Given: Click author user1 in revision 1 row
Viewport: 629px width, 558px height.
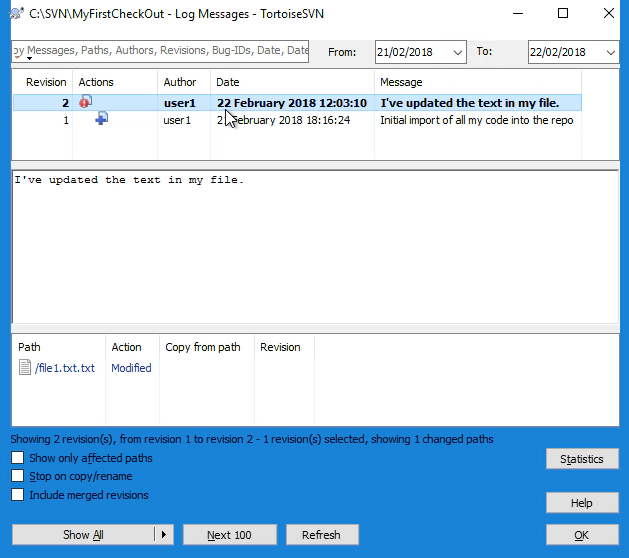Looking at the screenshot, I should [177, 120].
